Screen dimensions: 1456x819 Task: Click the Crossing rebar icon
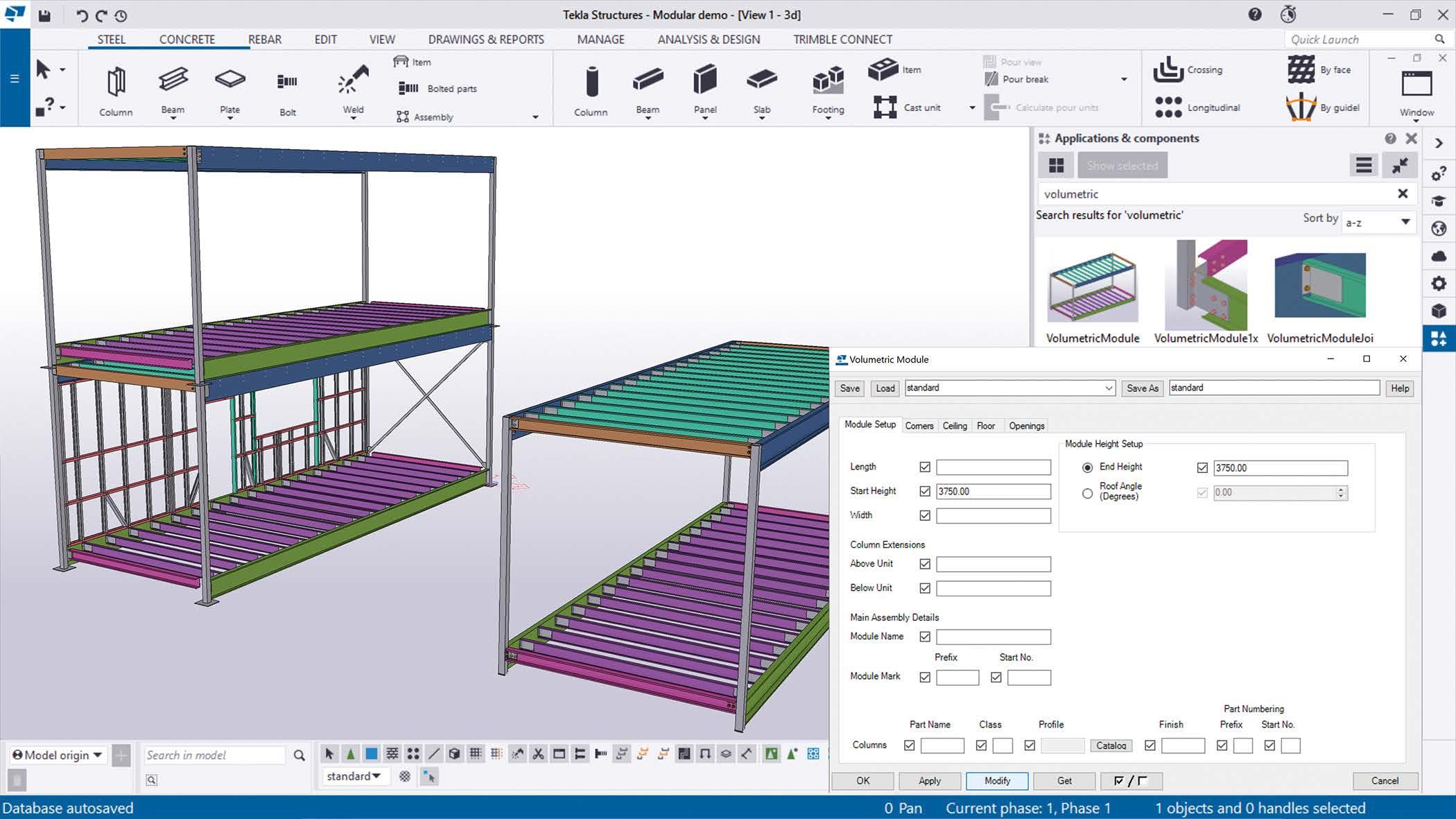[x=1168, y=69]
